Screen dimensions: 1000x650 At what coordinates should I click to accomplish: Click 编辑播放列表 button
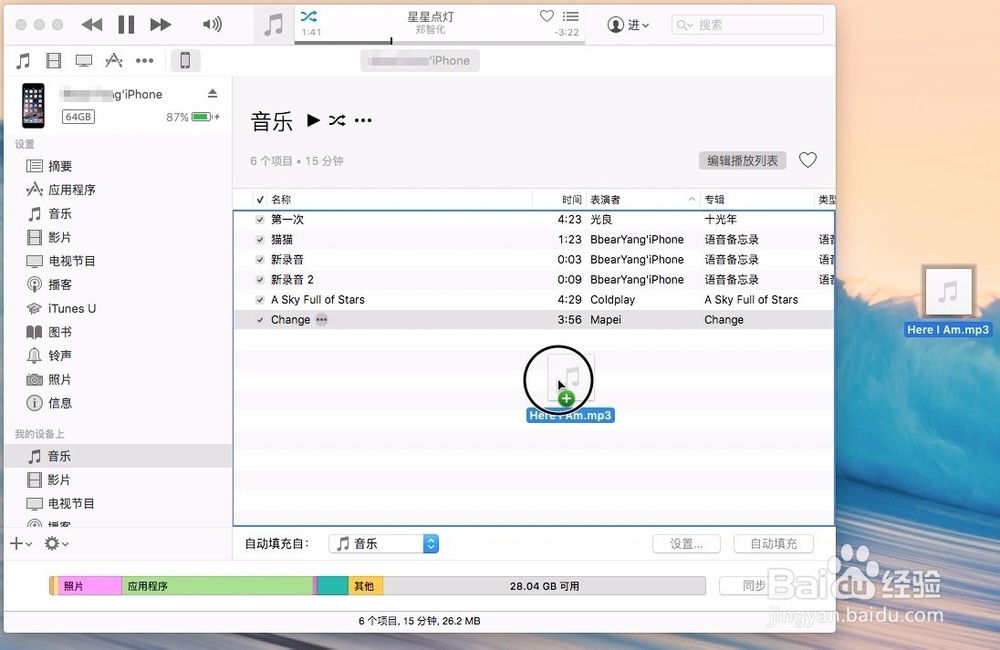[x=742, y=160]
